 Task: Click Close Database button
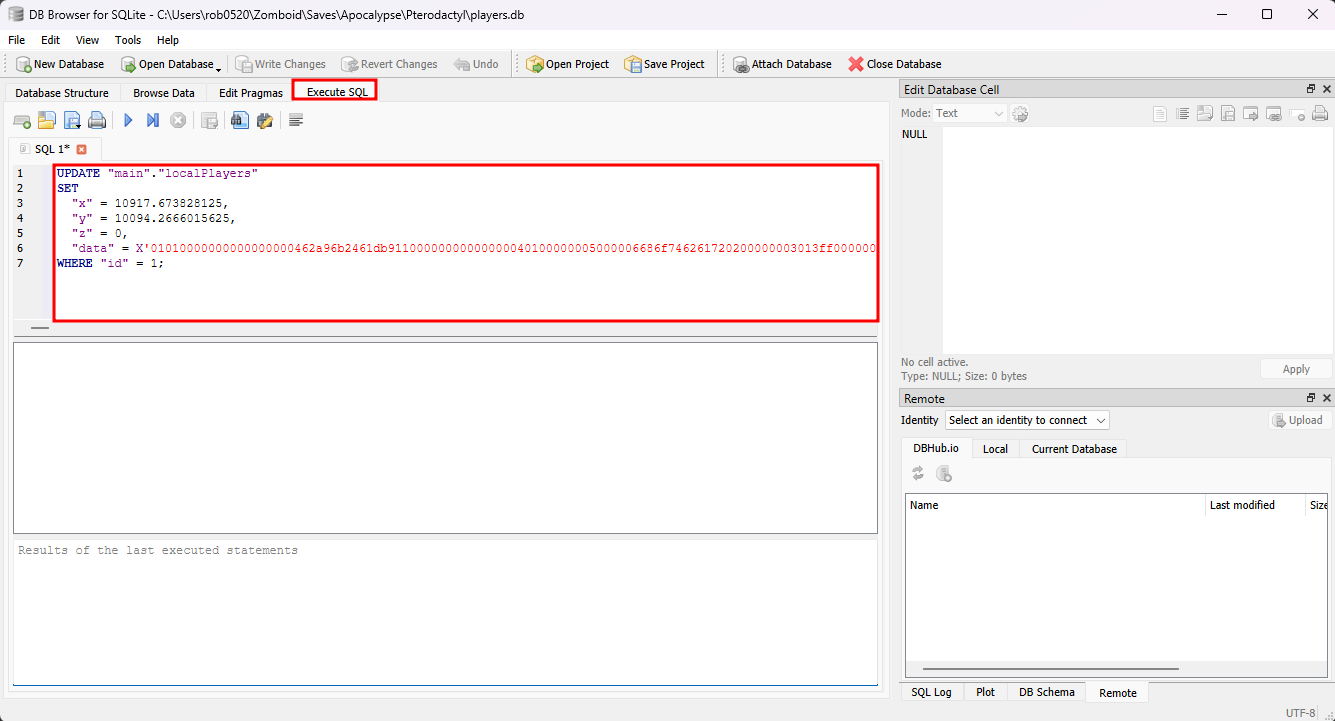pyautogui.click(x=895, y=64)
